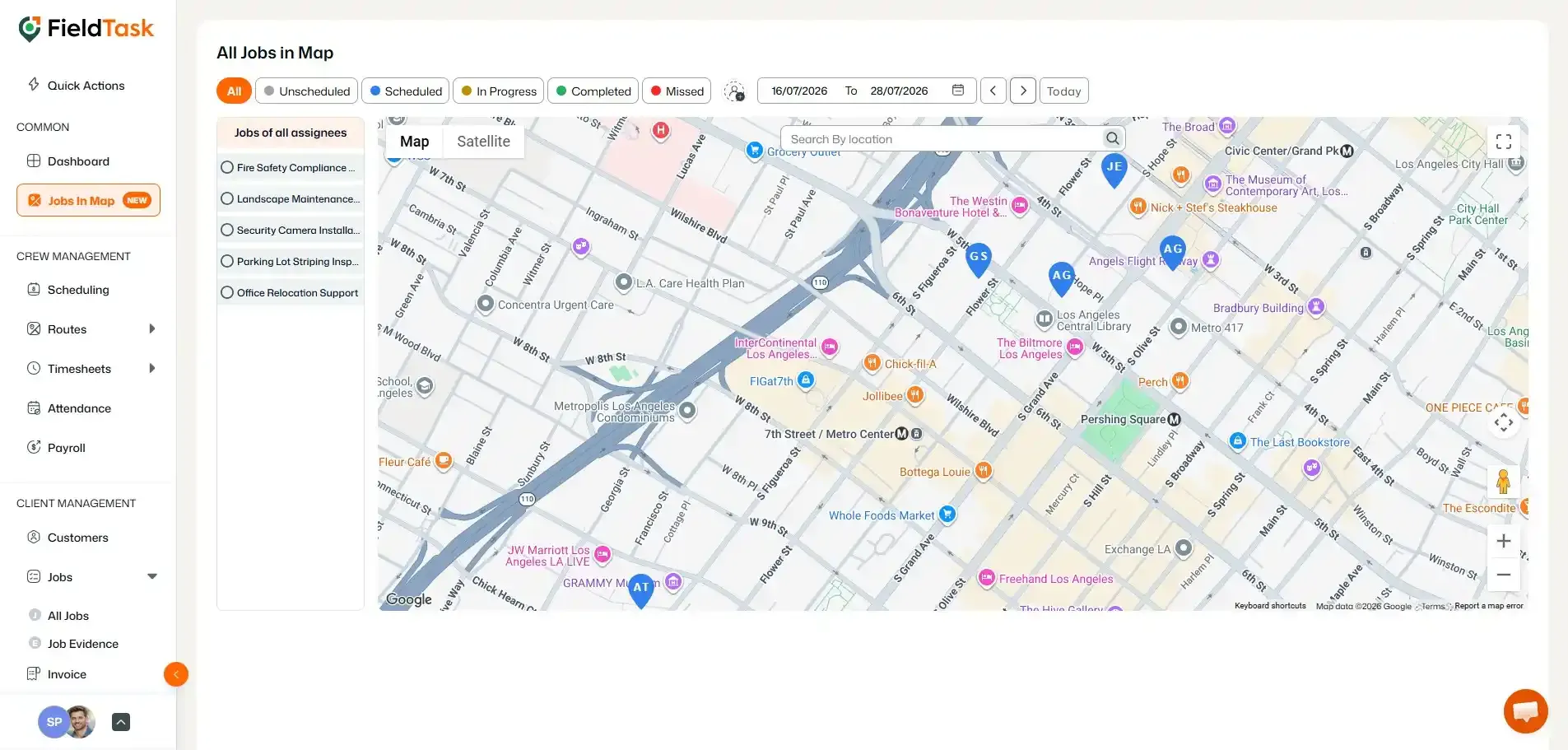Zoom out on the map
The height and width of the screenshot is (750, 1568).
pyautogui.click(x=1504, y=575)
